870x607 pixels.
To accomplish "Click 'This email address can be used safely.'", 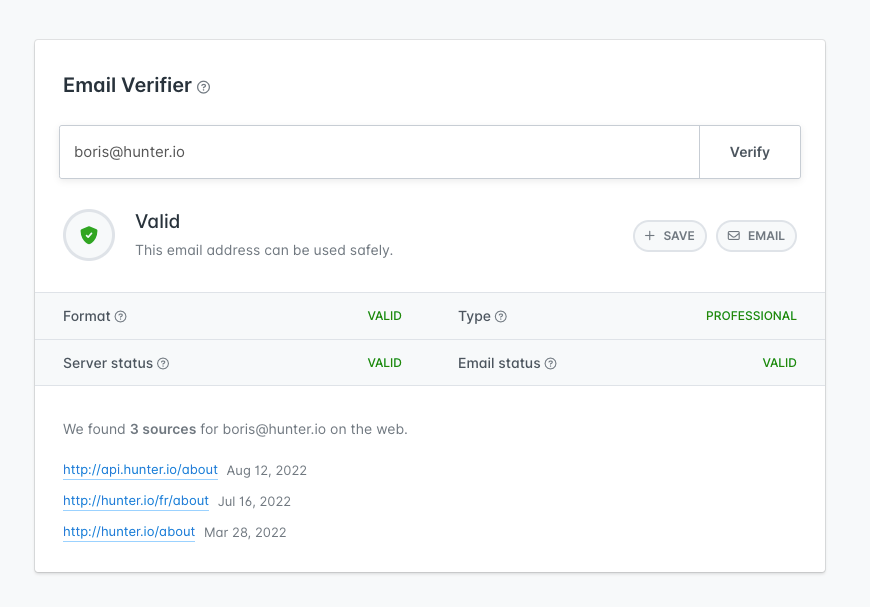I will coord(264,250).
